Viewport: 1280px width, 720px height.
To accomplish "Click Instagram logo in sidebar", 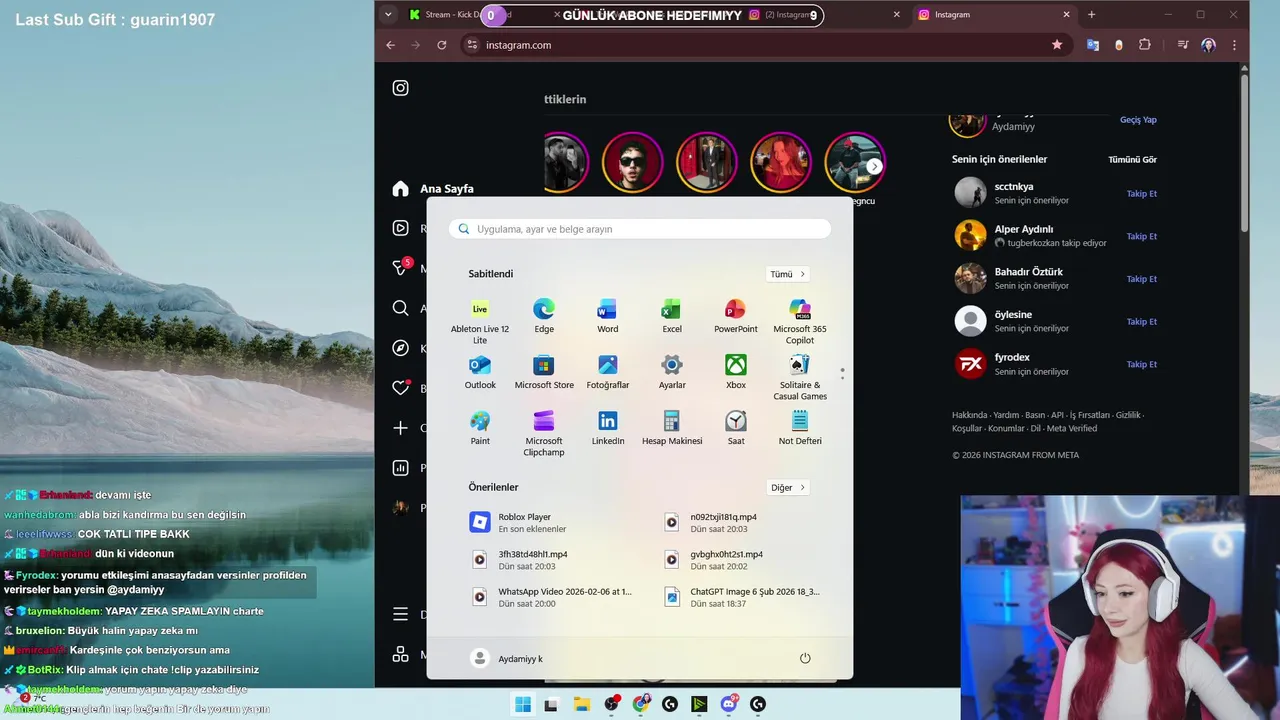I will pos(400,88).
